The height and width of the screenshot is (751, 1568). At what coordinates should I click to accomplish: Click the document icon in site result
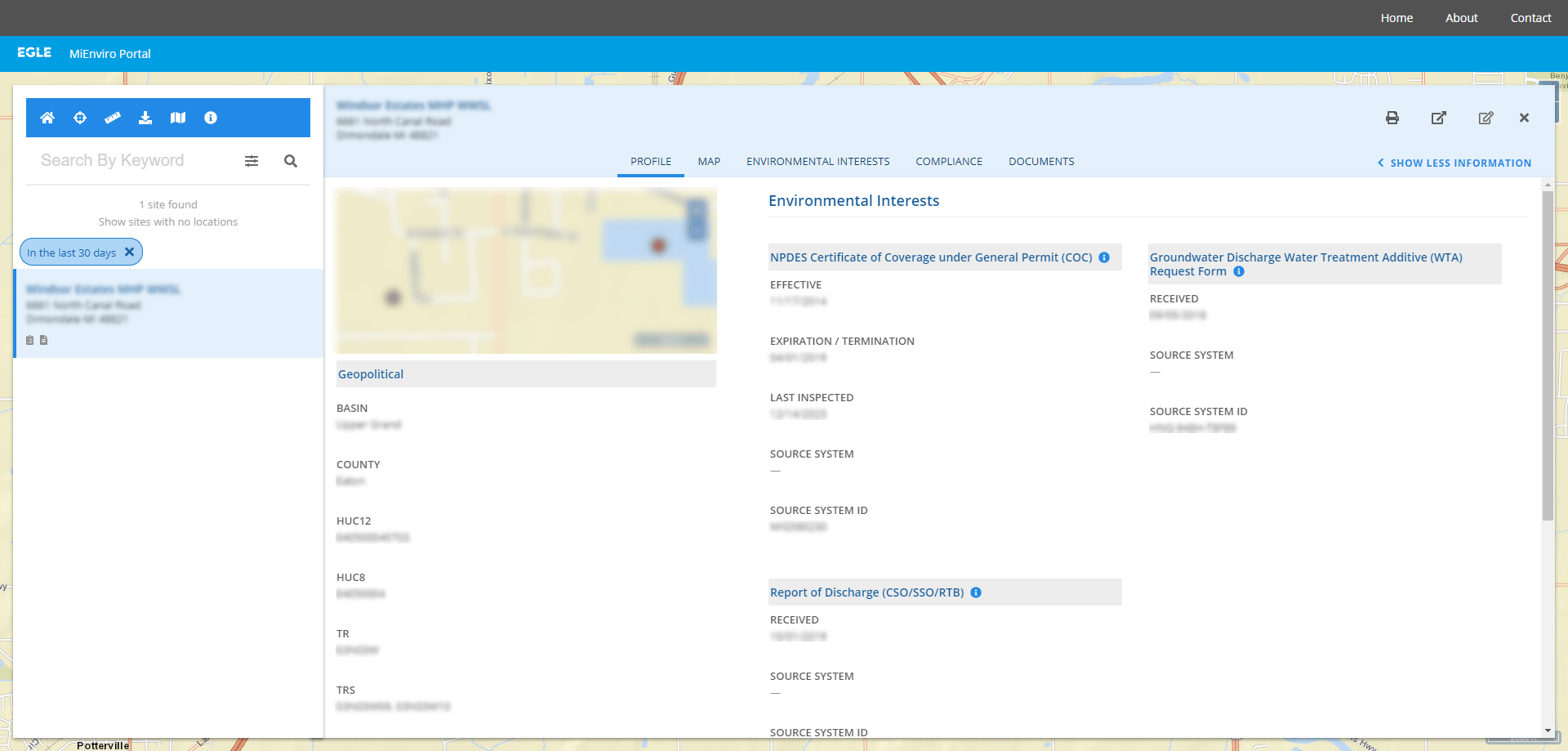[x=44, y=340]
